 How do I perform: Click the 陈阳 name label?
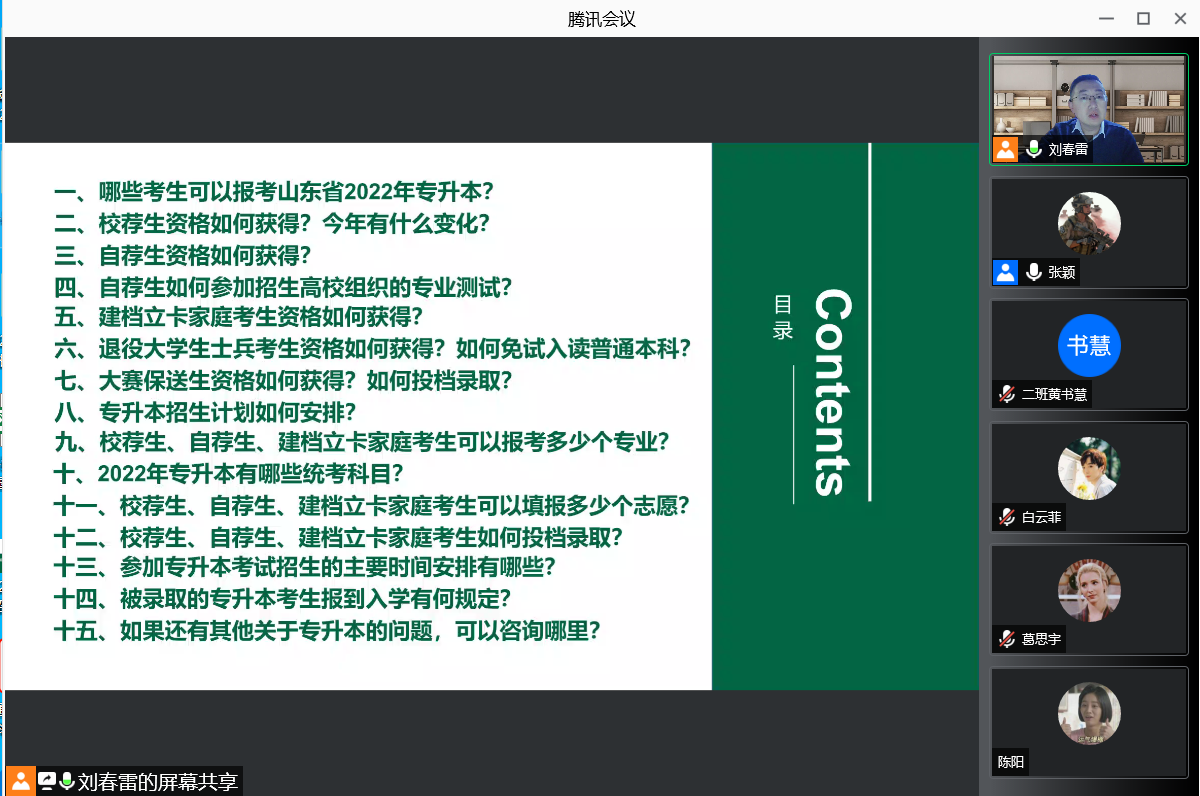point(1011,762)
